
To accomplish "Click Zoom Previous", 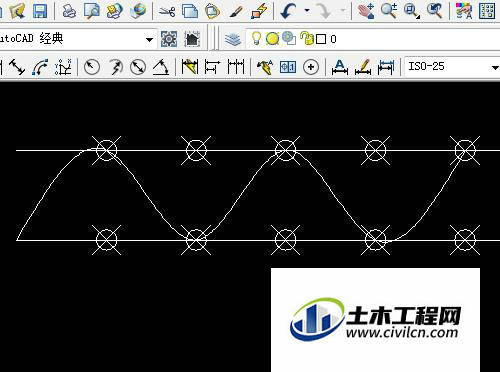I will [x=434, y=11].
